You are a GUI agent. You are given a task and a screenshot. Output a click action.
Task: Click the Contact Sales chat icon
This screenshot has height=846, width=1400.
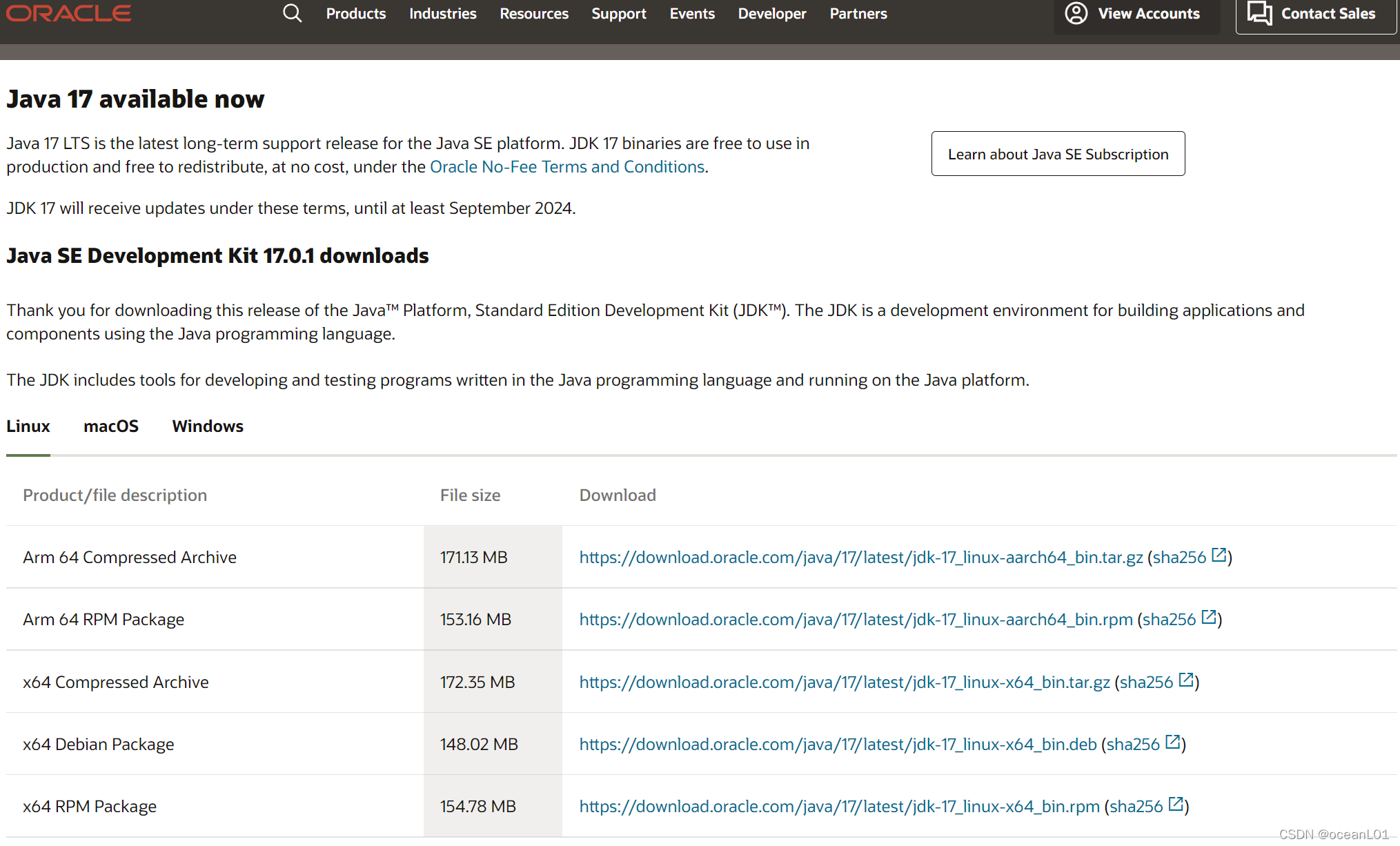(x=1259, y=13)
